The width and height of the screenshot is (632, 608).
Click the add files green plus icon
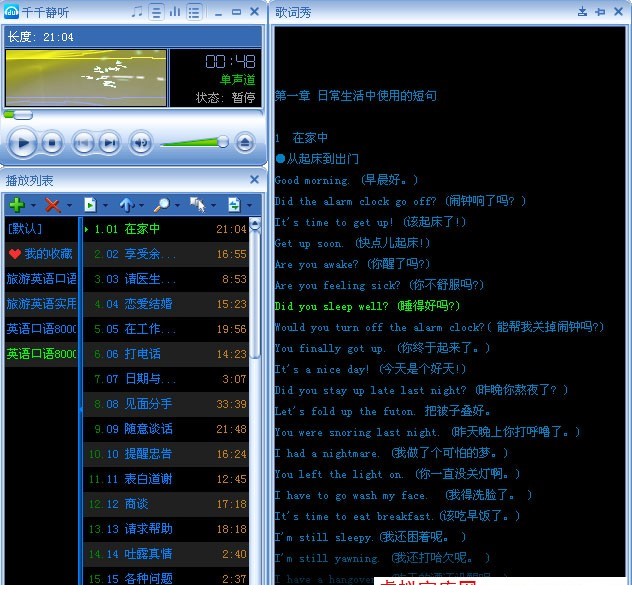[x=17, y=205]
